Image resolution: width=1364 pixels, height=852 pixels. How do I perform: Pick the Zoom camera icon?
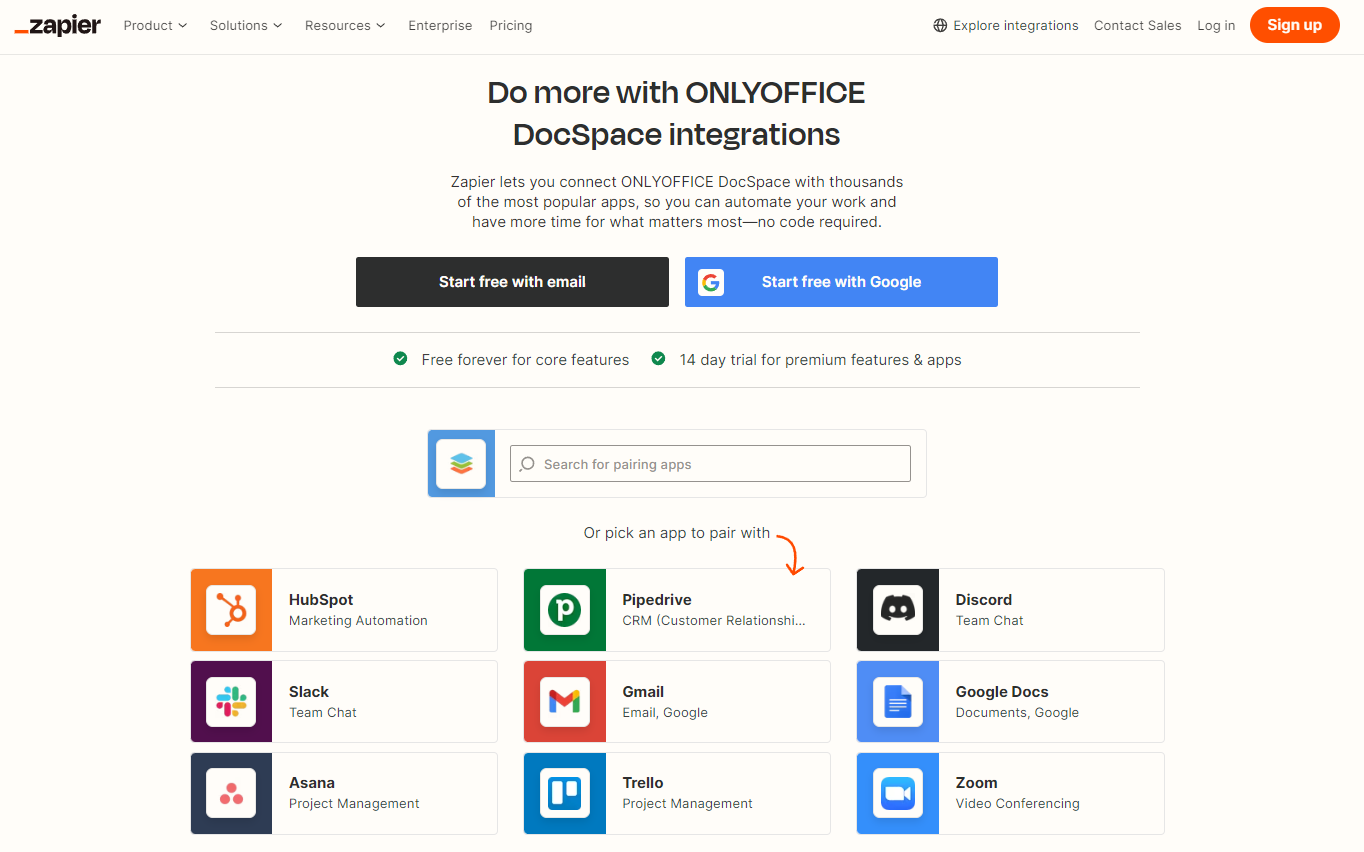897,793
